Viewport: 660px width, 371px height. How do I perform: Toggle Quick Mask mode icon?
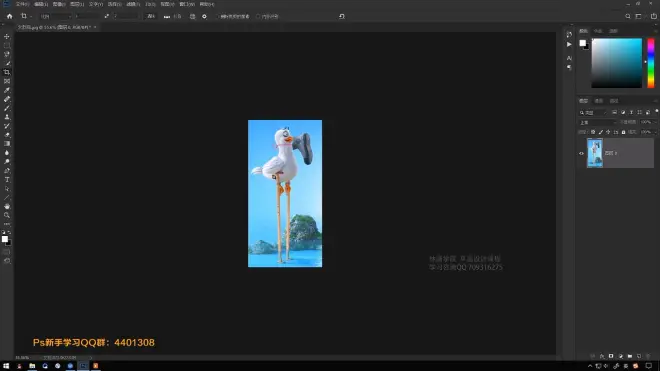click(7, 252)
